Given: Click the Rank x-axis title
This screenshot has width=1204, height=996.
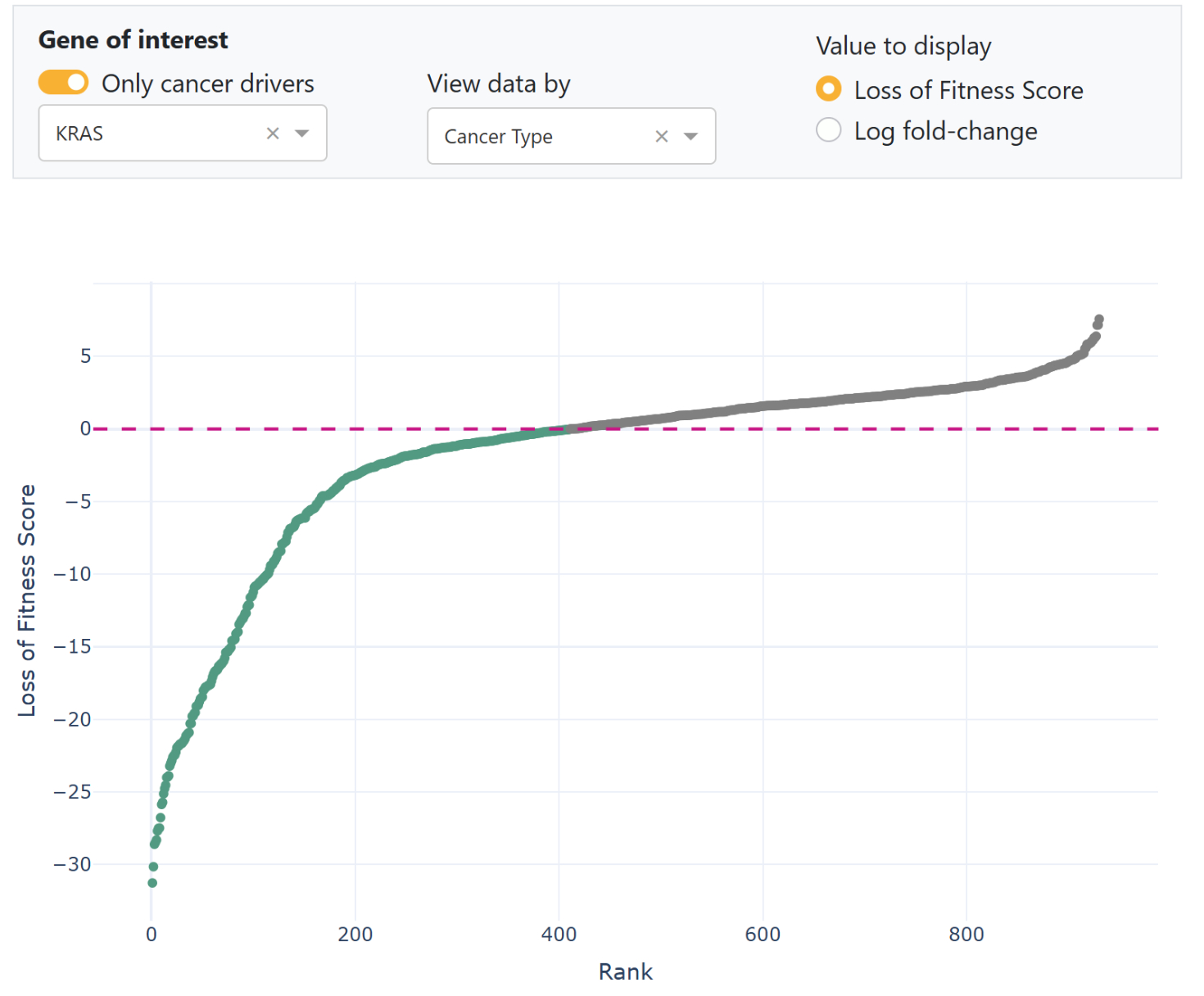Looking at the screenshot, I should pyautogui.click(x=626, y=971).
